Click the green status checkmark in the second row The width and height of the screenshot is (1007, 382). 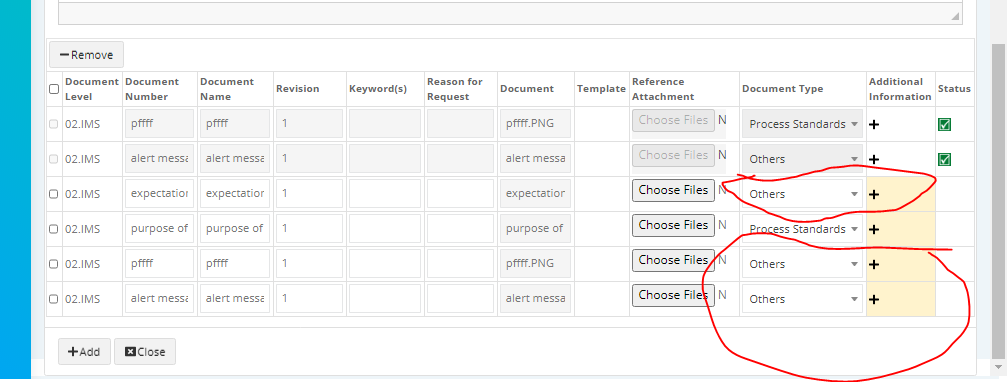click(x=944, y=159)
